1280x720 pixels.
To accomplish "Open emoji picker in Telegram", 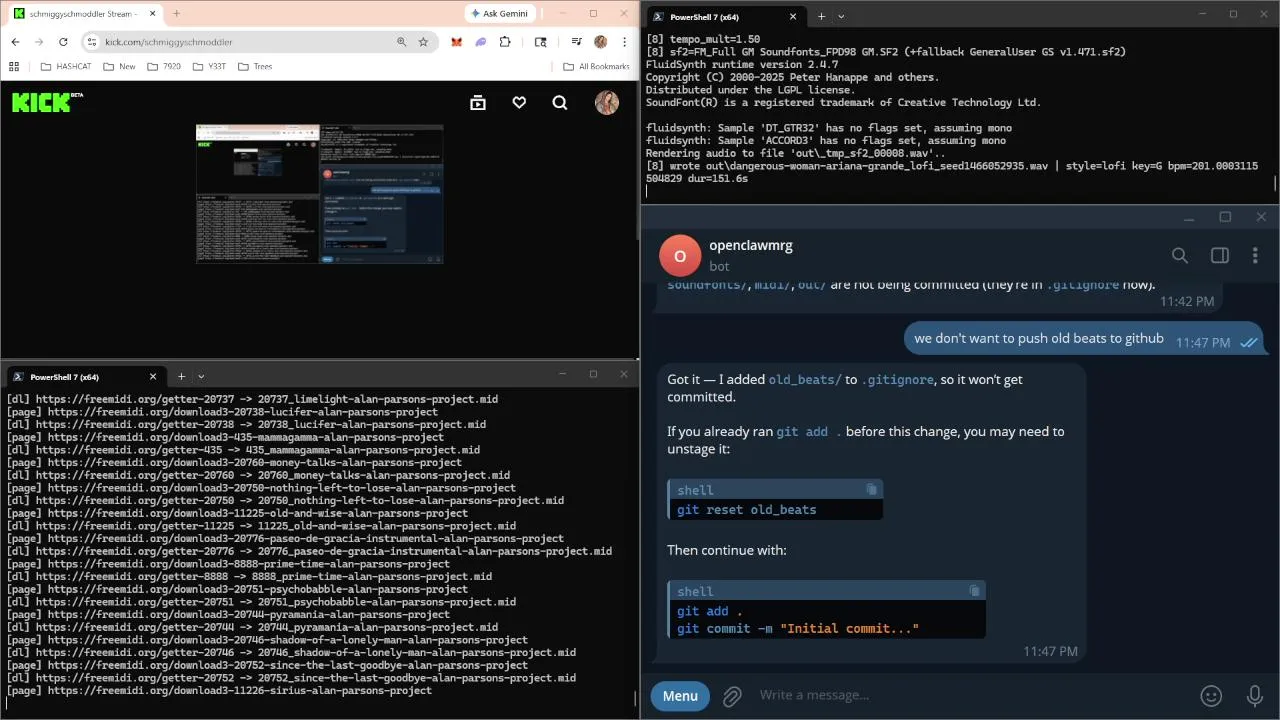I will tap(1211, 696).
